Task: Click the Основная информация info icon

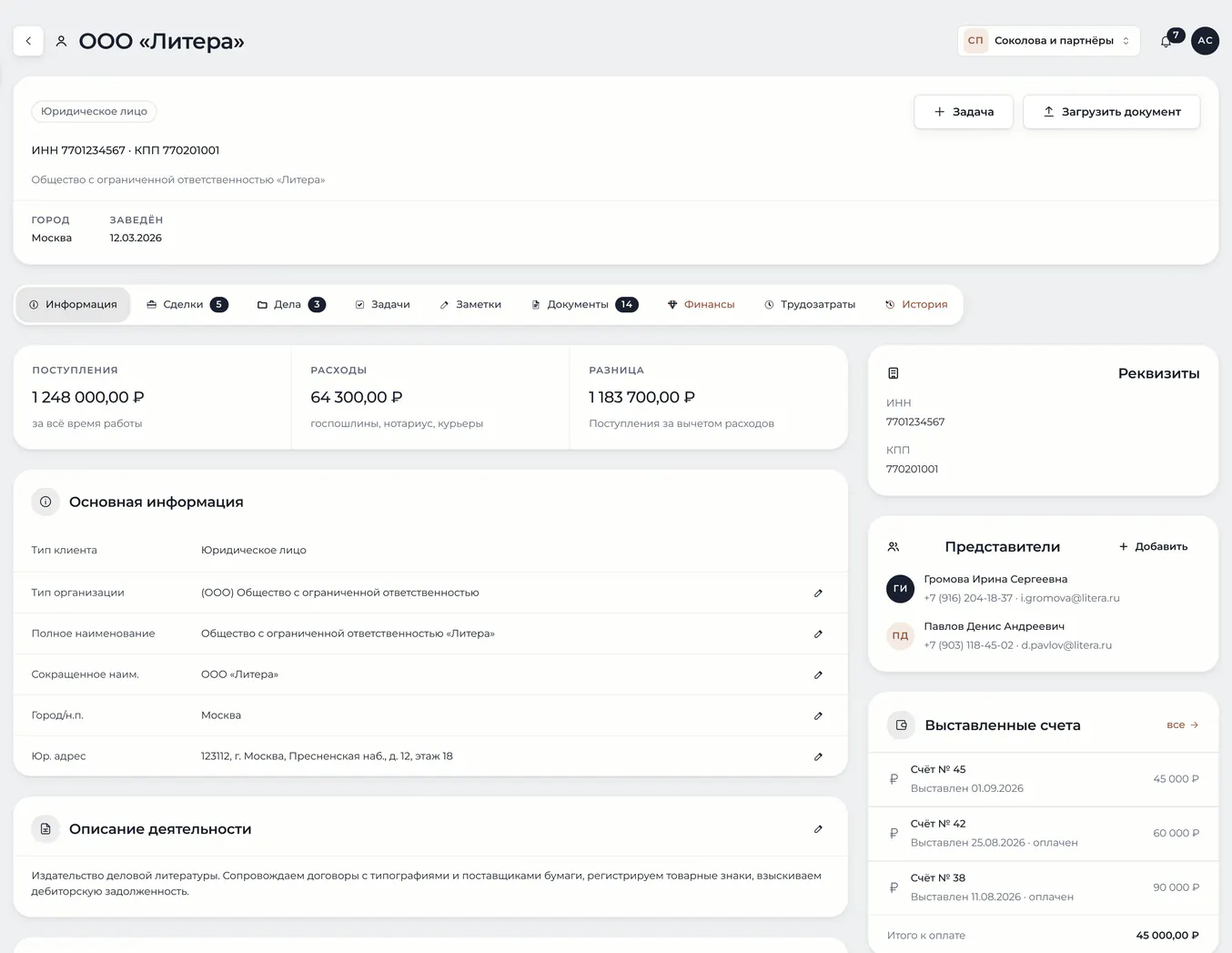Action: [45, 502]
